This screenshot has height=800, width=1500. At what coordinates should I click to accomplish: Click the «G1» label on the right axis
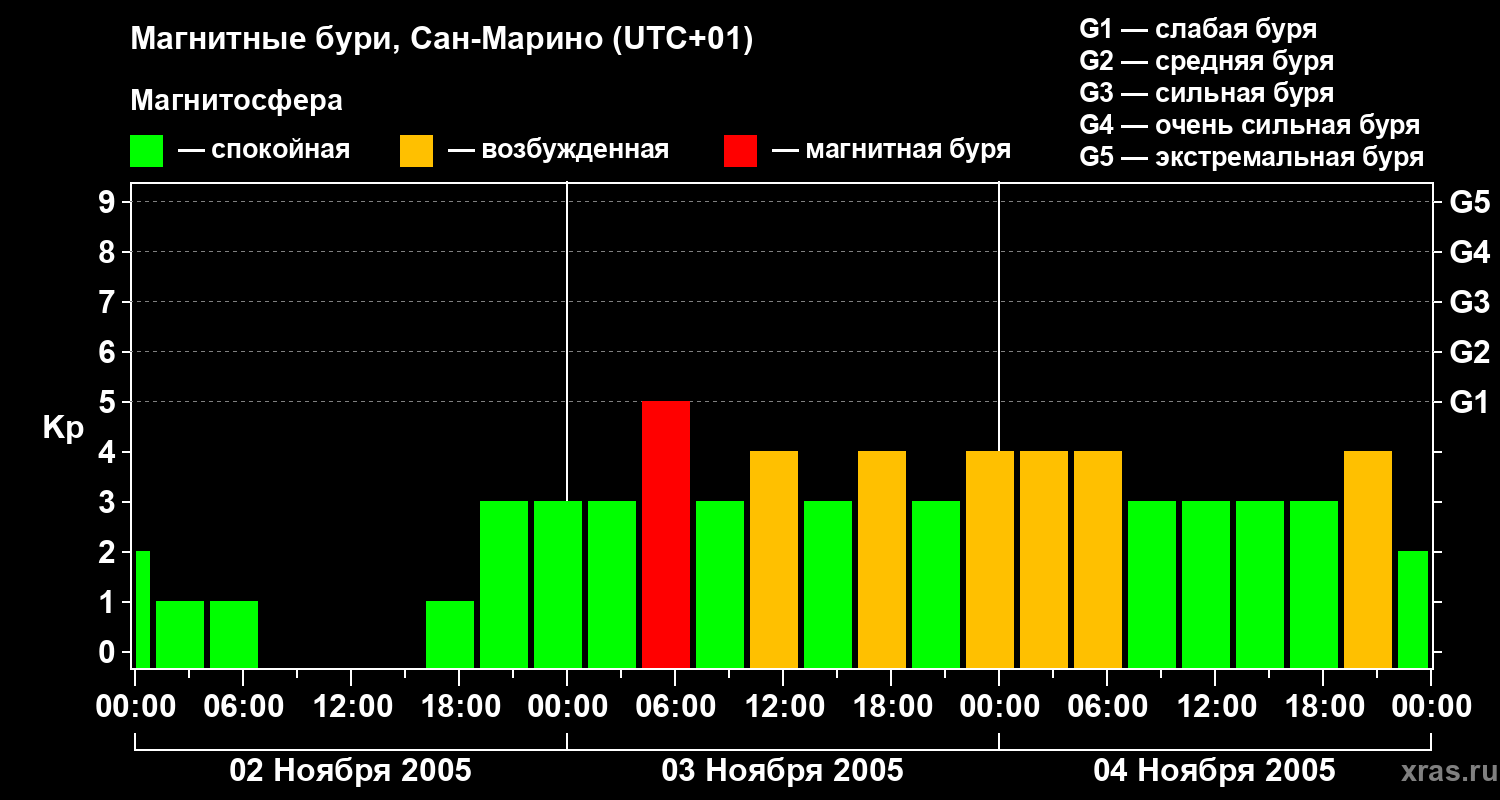pyautogui.click(x=1469, y=402)
